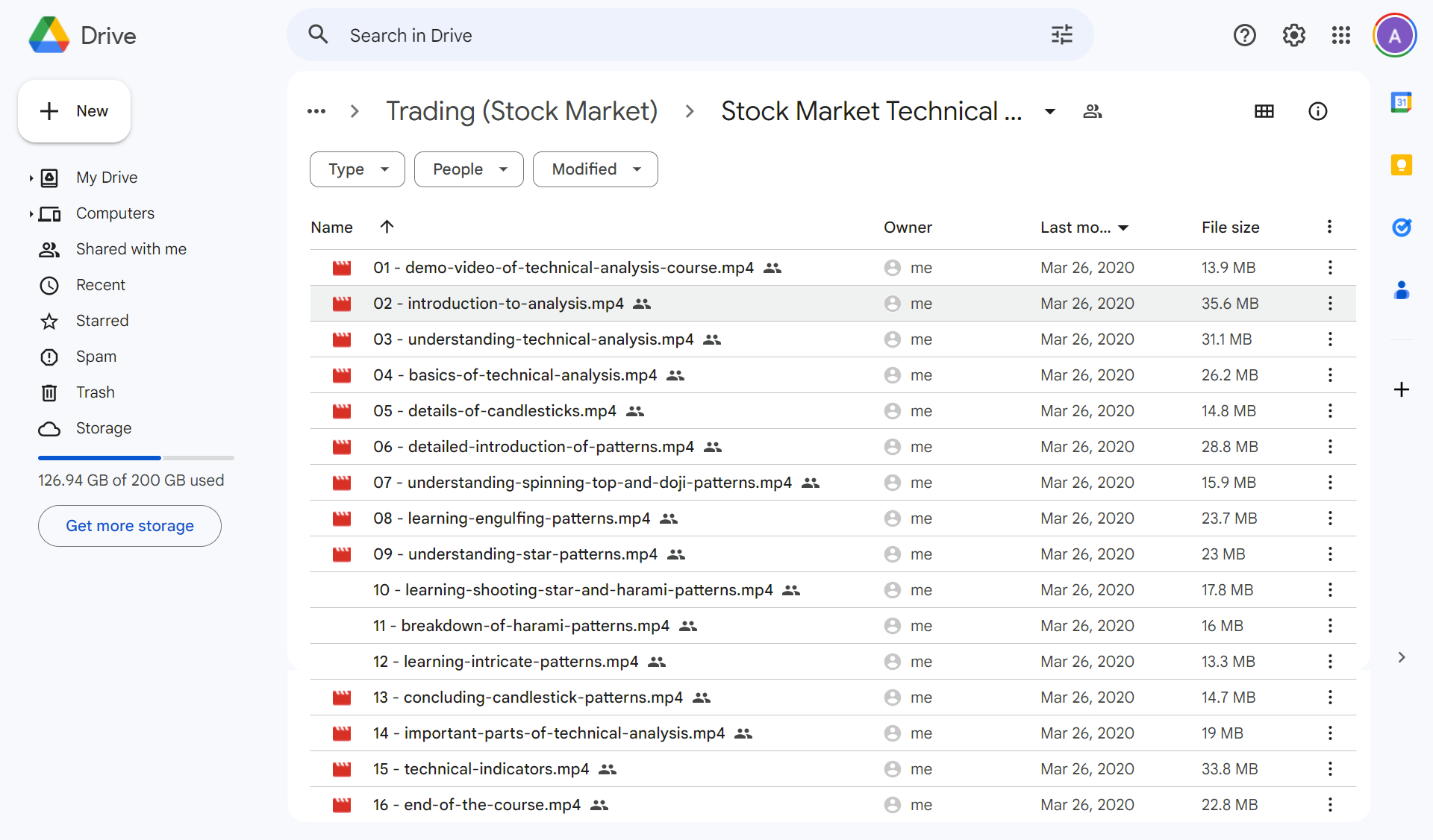This screenshot has height=840, width=1433.
Task: Open the Modified filter dropdown
Action: [x=595, y=169]
